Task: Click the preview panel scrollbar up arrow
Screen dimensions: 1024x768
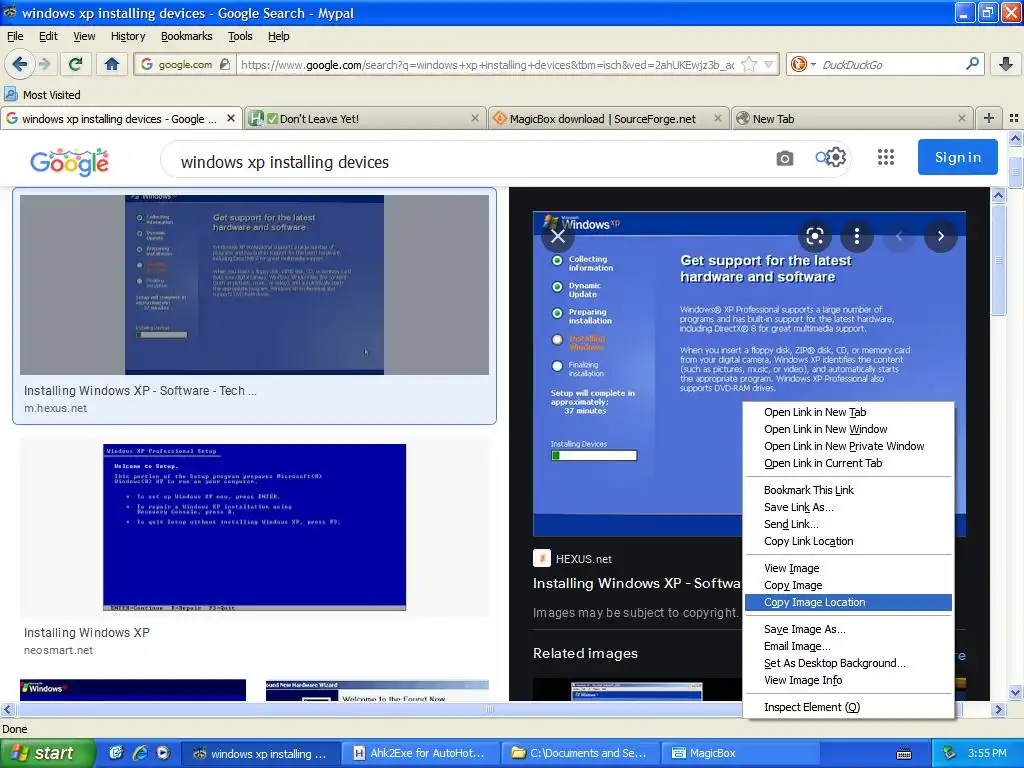Action: (998, 195)
